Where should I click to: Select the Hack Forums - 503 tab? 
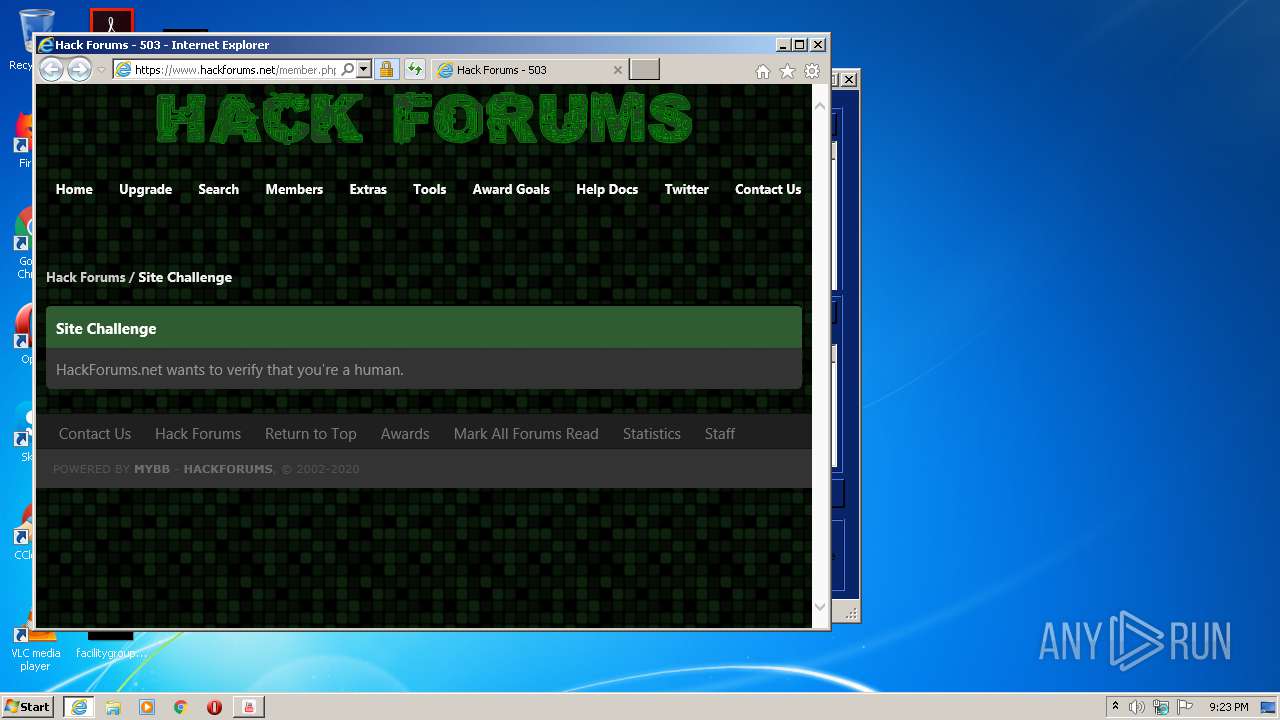[x=529, y=70]
